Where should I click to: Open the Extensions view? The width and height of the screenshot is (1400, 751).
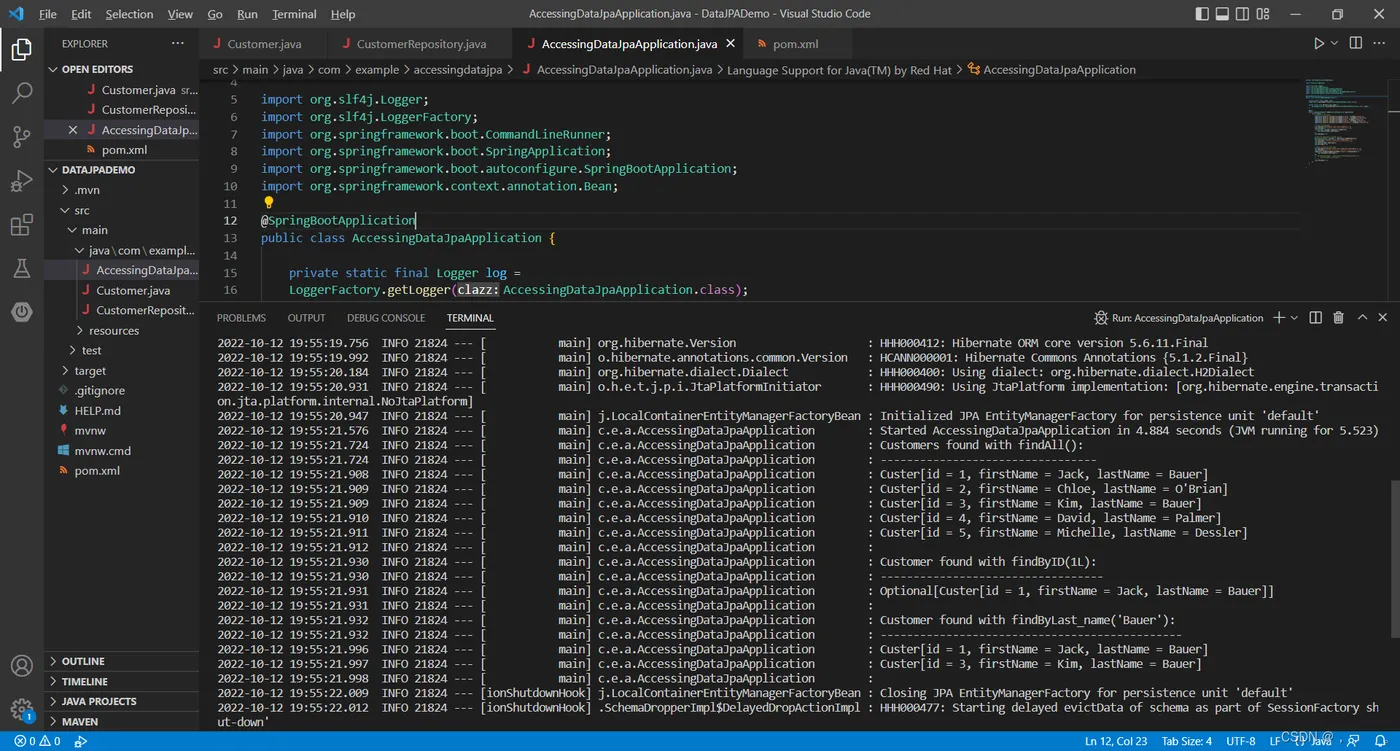pyautogui.click(x=22, y=225)
